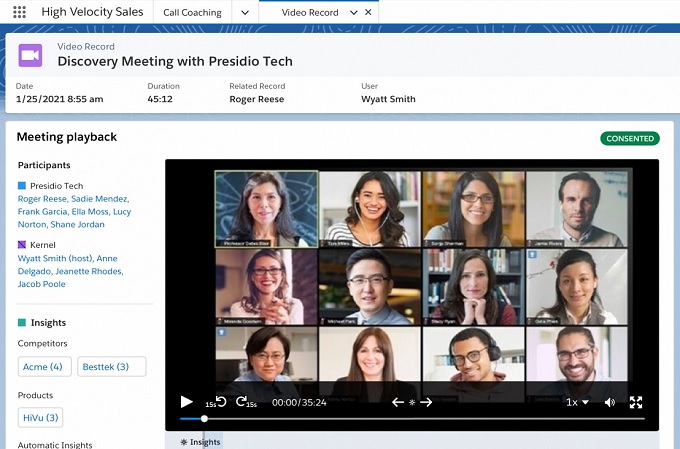The width and height of the screenshot is (680, 449).
Task: Jump to previous insight arrow
Action: click(x=397, y=402)
